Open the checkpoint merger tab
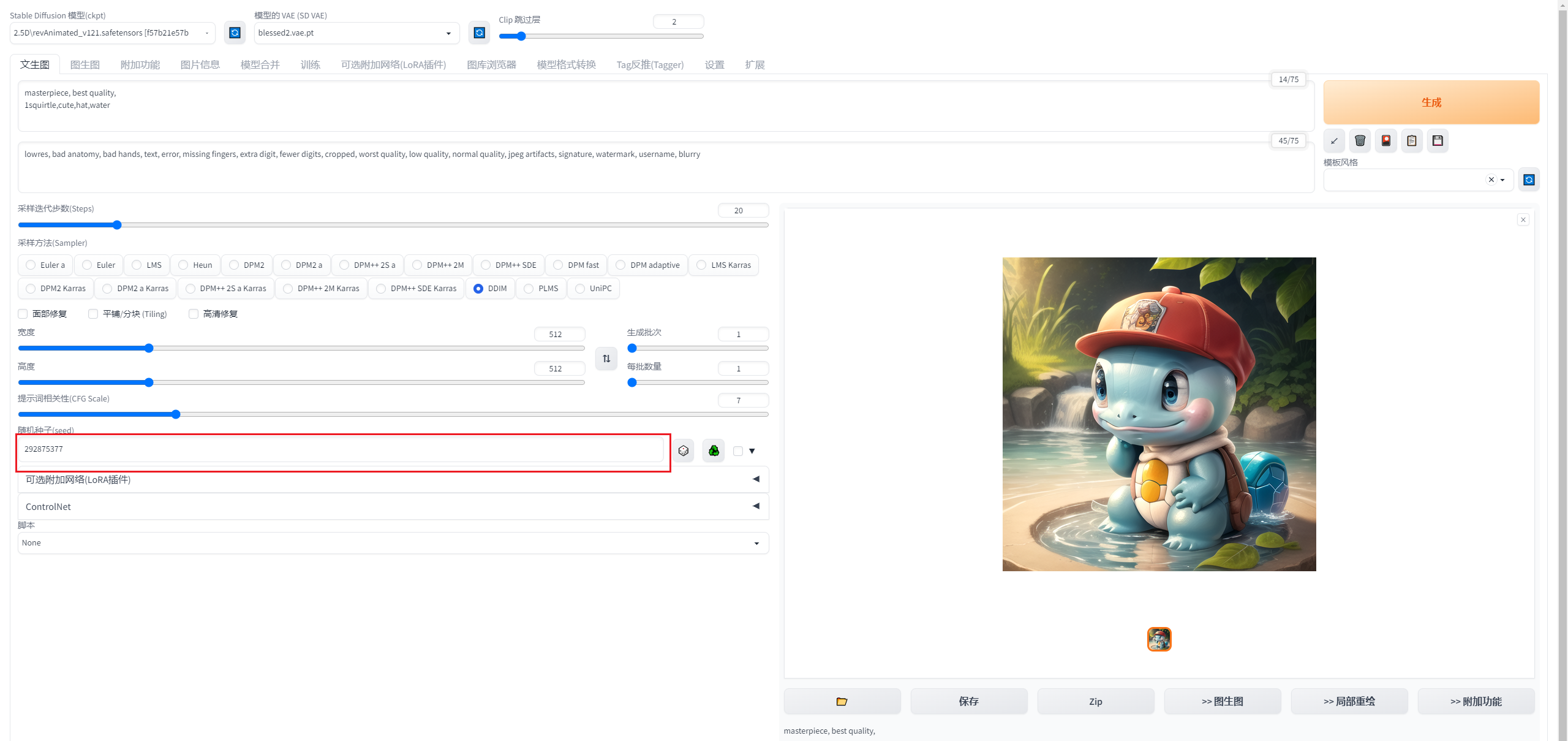The height and width of the screenshot is (741, 1568). click(x=260, y=64)
